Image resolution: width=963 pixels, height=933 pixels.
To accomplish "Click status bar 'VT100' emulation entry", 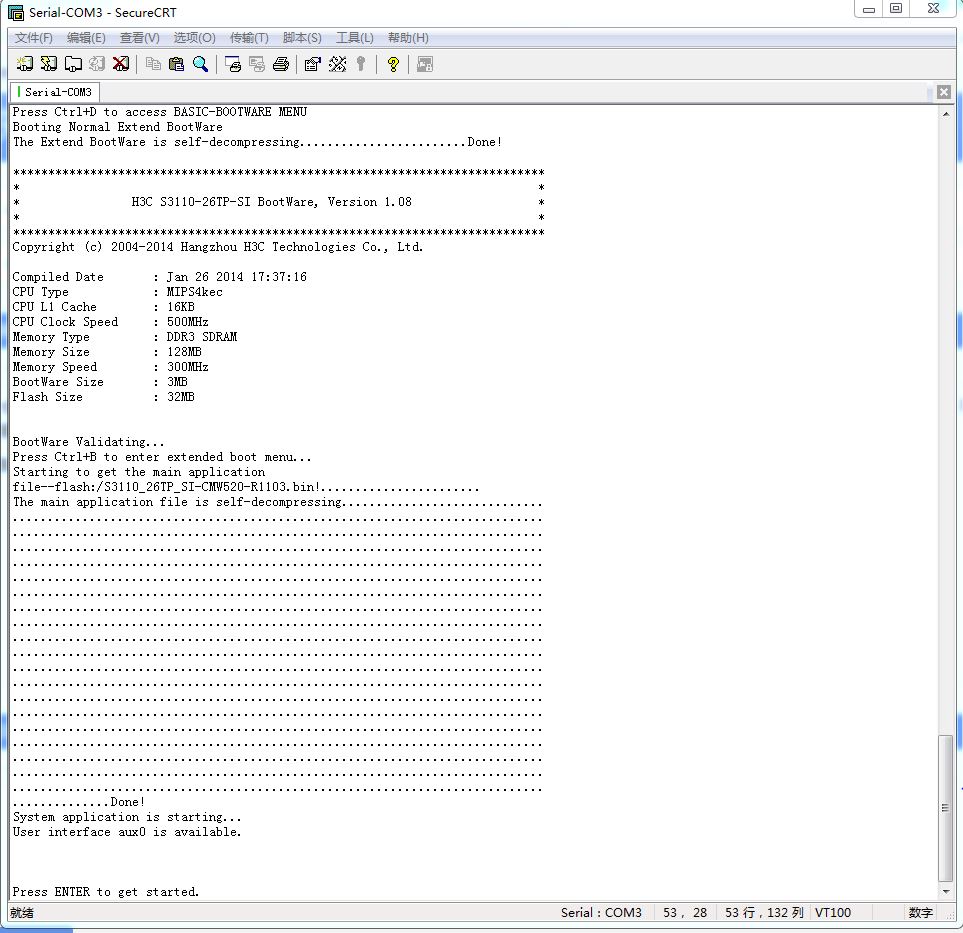I will click(x=833, y=913).
